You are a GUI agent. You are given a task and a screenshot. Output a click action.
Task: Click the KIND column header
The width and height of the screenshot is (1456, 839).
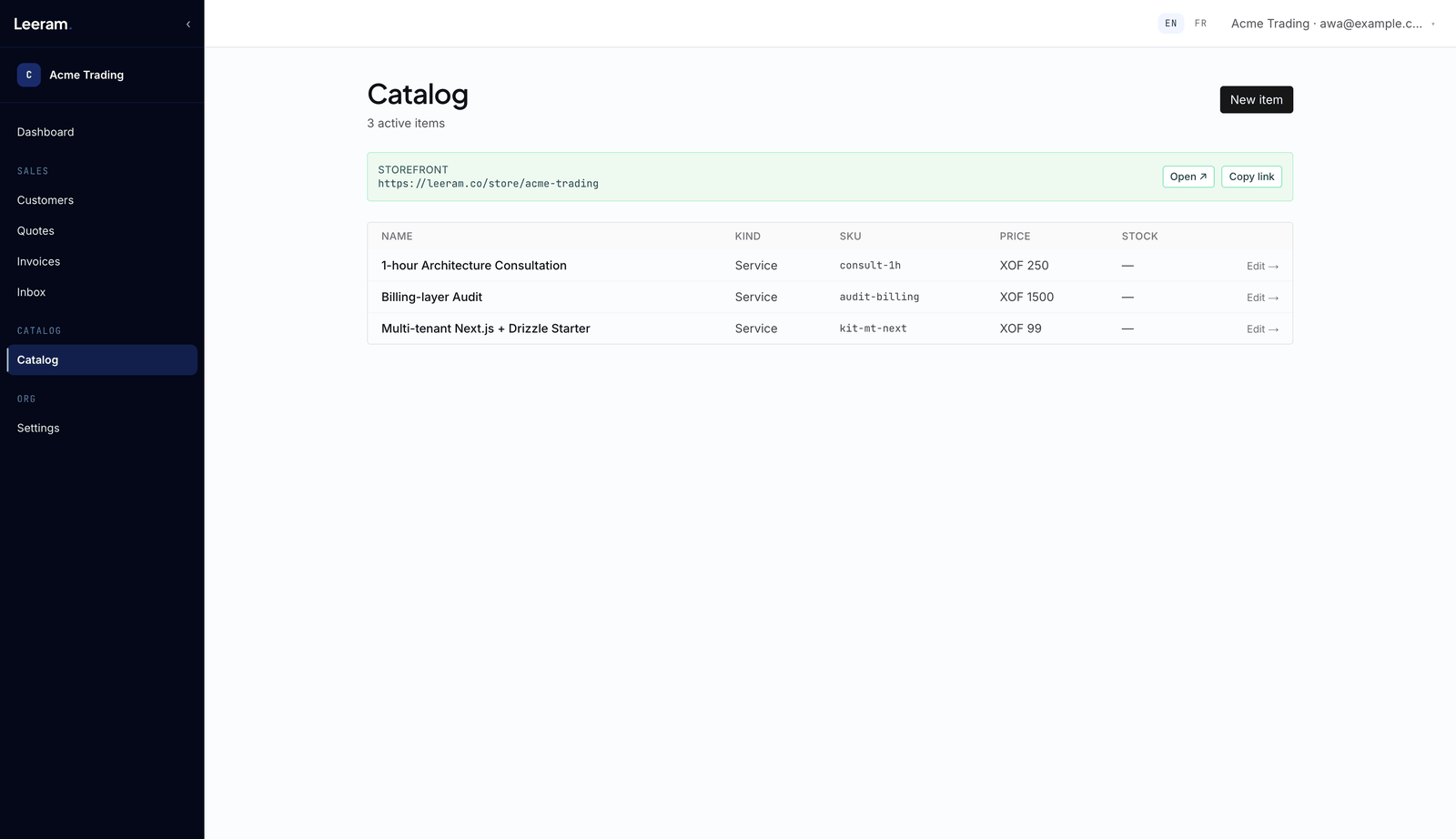point(748,237)
